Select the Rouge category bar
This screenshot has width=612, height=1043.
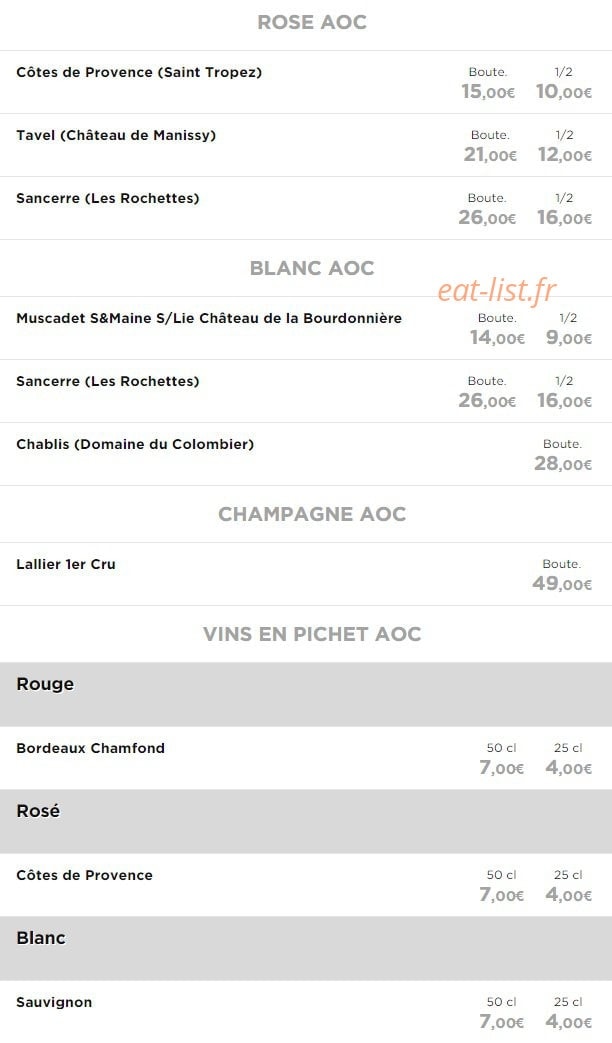coord(306,694)
